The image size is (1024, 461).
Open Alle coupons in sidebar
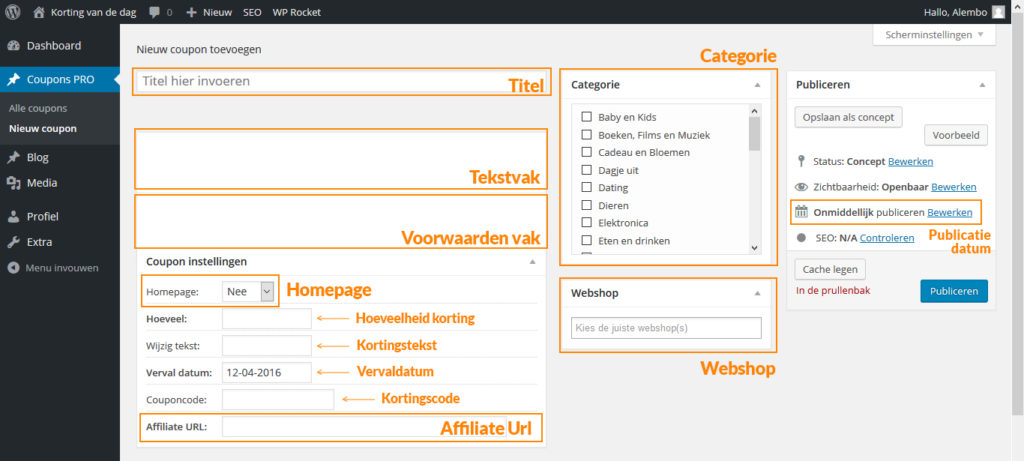point(38,108)
